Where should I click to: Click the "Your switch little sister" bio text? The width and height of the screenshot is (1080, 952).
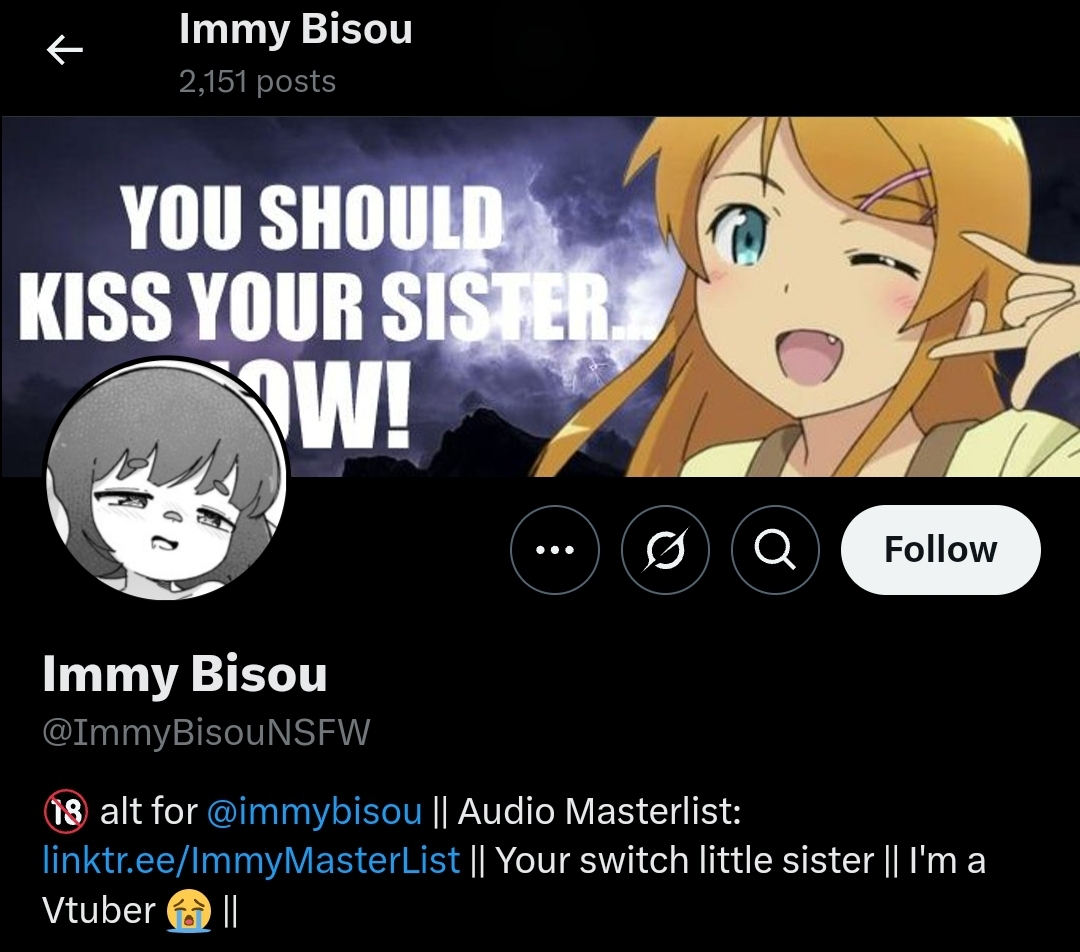coord(685,860)
